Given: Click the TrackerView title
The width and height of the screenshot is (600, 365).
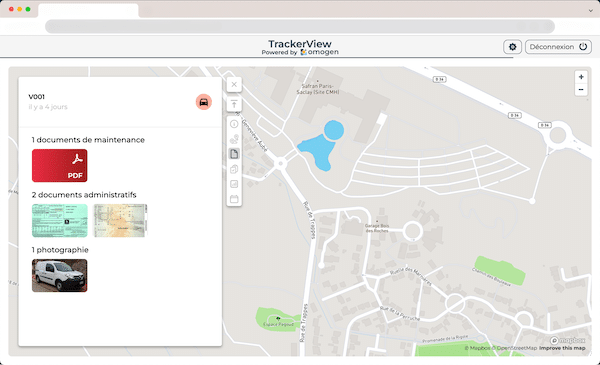Looking at the screenshot, I should [x=300, y=44].
